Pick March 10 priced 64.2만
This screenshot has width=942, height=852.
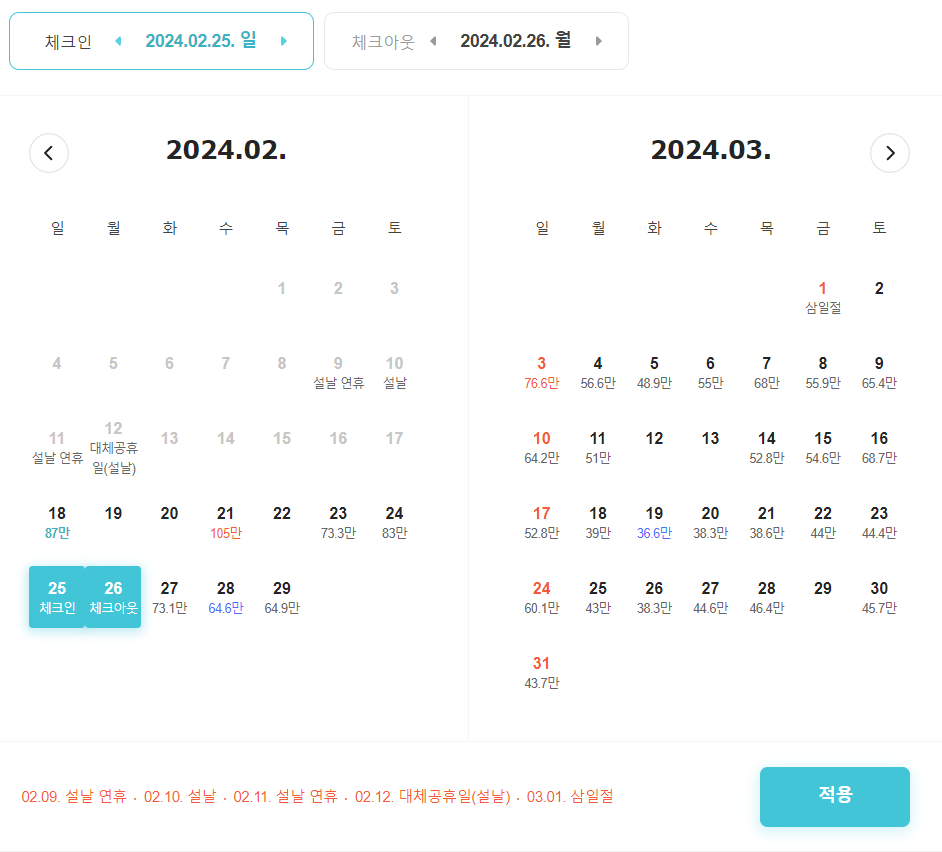click(x=541, y=447)
